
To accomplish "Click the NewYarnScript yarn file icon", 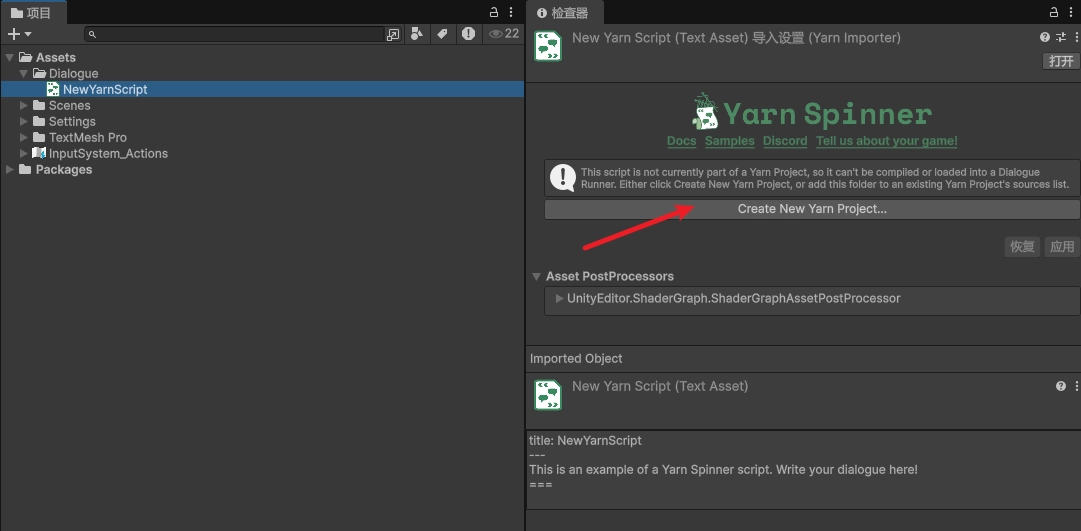I will tap(52, 89).
